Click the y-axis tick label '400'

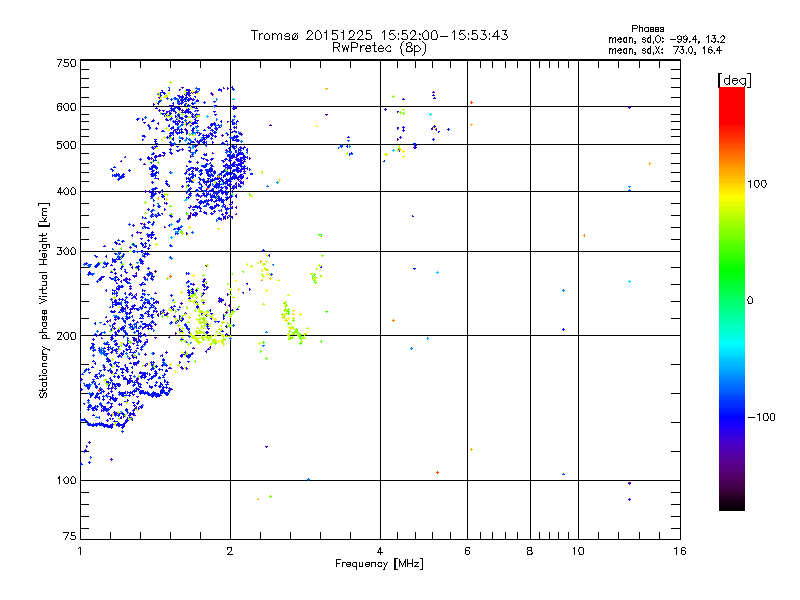tap(66, 191)
